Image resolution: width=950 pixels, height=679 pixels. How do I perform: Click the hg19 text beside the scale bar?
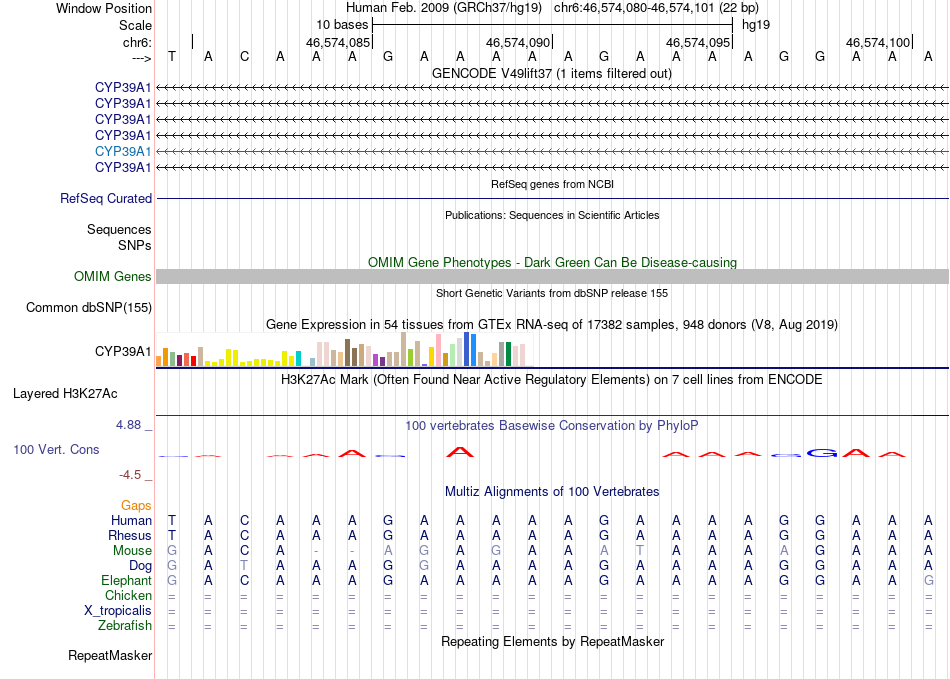756,25
